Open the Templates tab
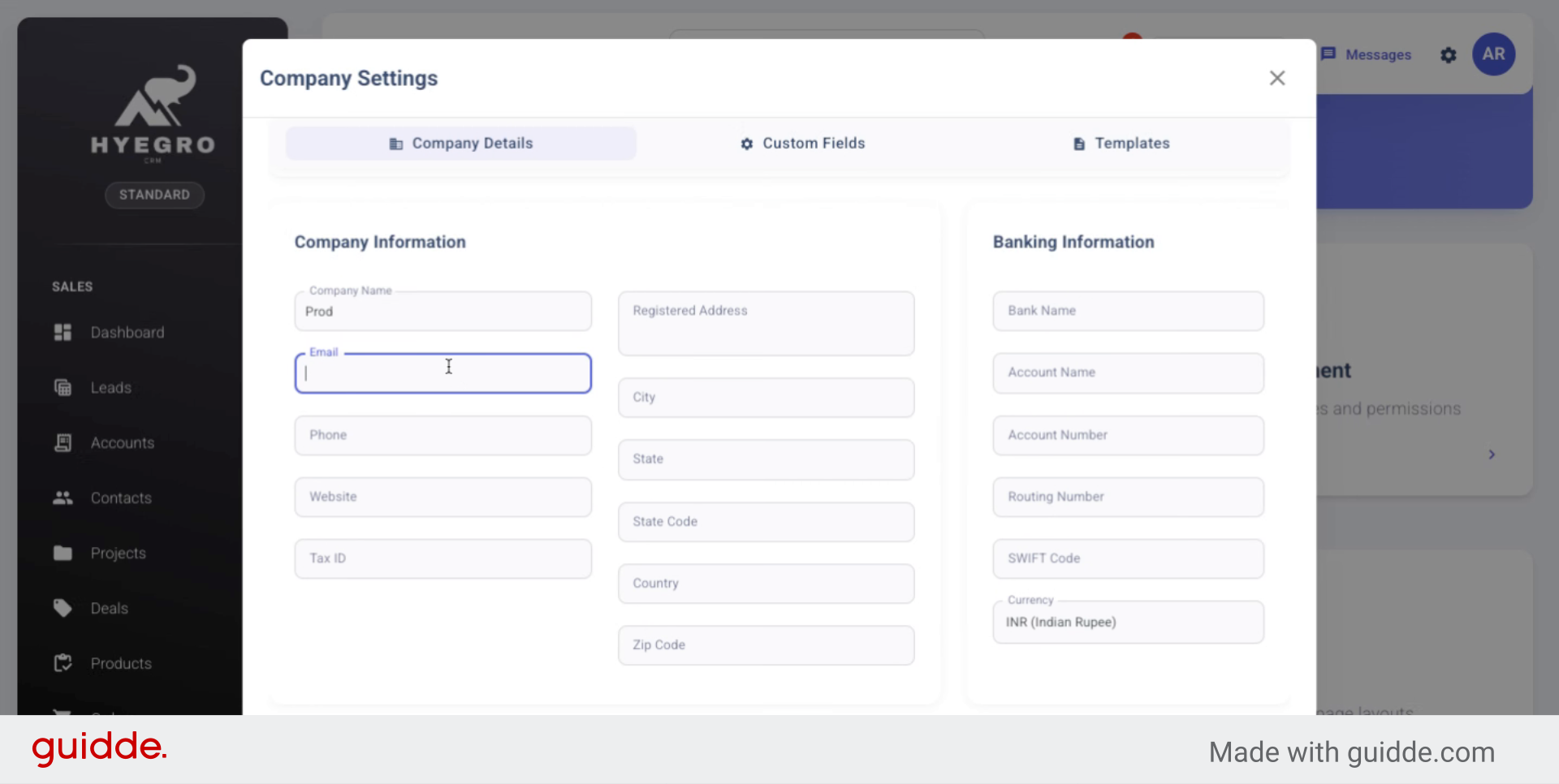The width and height of the screenshot is (1559, 784). (x=1121, y=144)
